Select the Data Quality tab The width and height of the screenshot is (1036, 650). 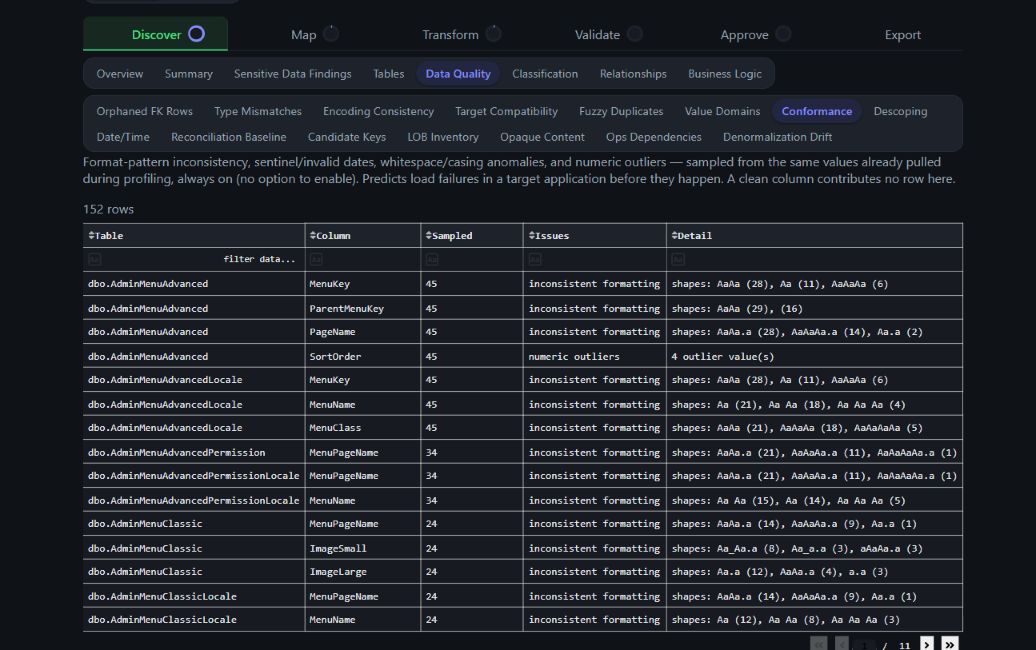458,74
